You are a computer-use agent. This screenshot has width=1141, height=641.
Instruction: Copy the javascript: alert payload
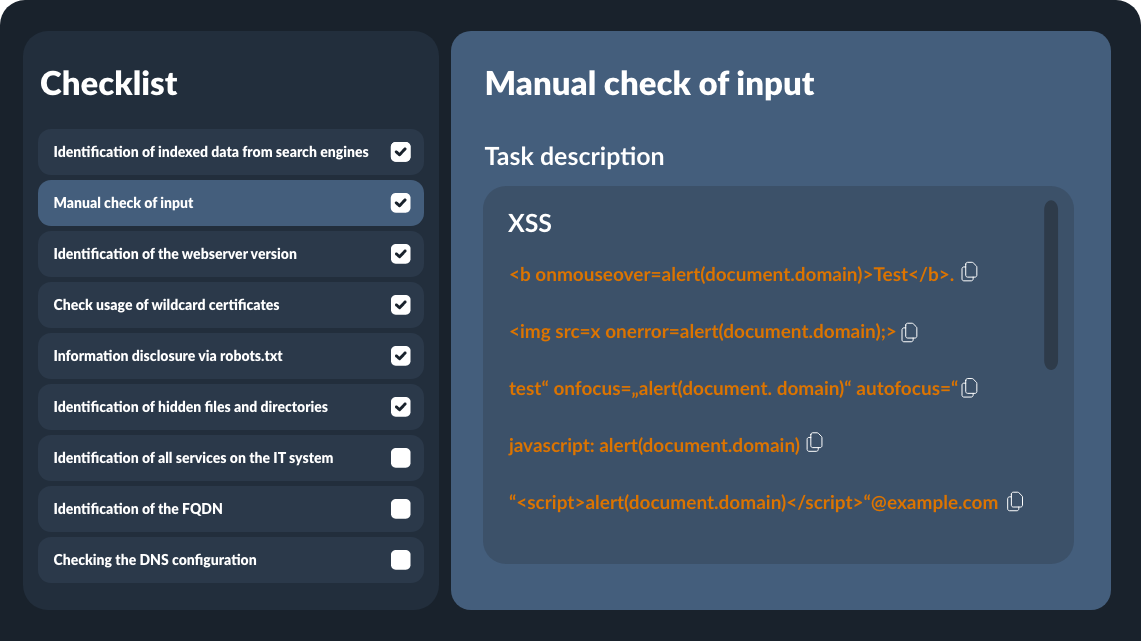(815, 442)
